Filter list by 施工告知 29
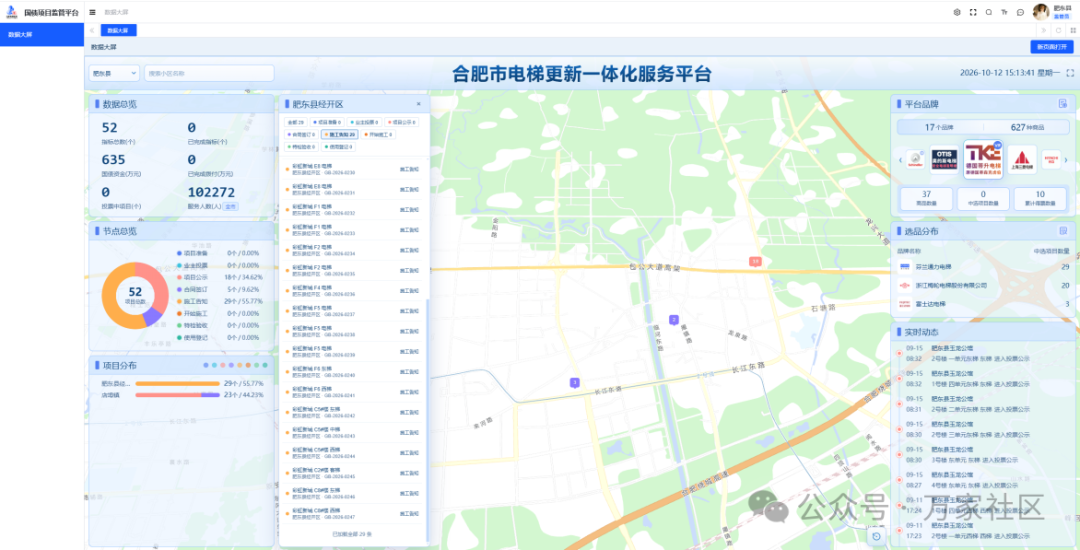Screen dimensions: 1080x550 [340, 135]
